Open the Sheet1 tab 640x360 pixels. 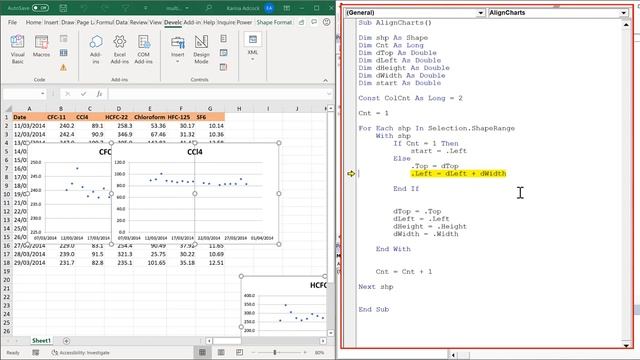(41, 340)
